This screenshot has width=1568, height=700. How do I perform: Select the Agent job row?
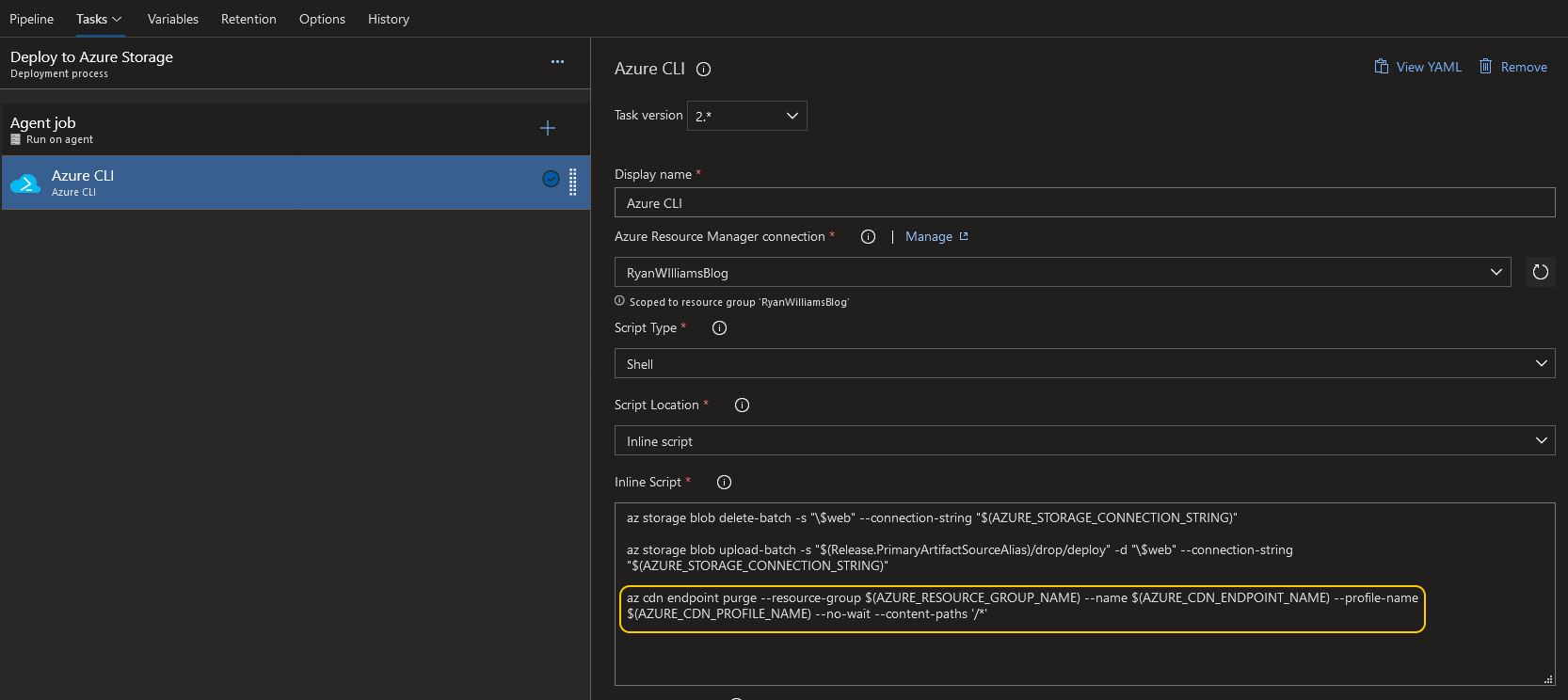pyautogui.click(x=296, y=130)
